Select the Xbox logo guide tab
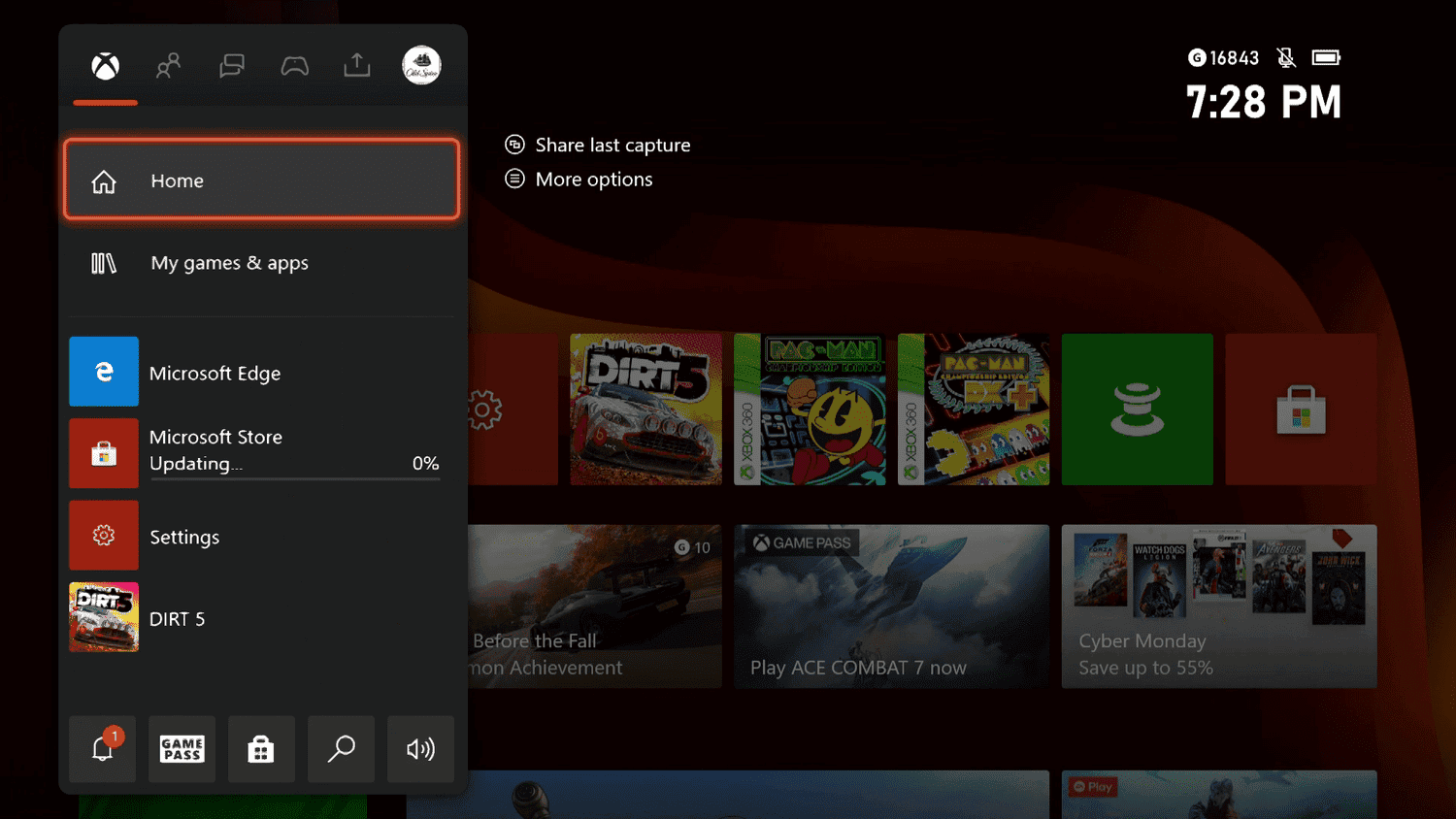The height and width of the screenshot is (819, 1456). (x=105, y=66)
